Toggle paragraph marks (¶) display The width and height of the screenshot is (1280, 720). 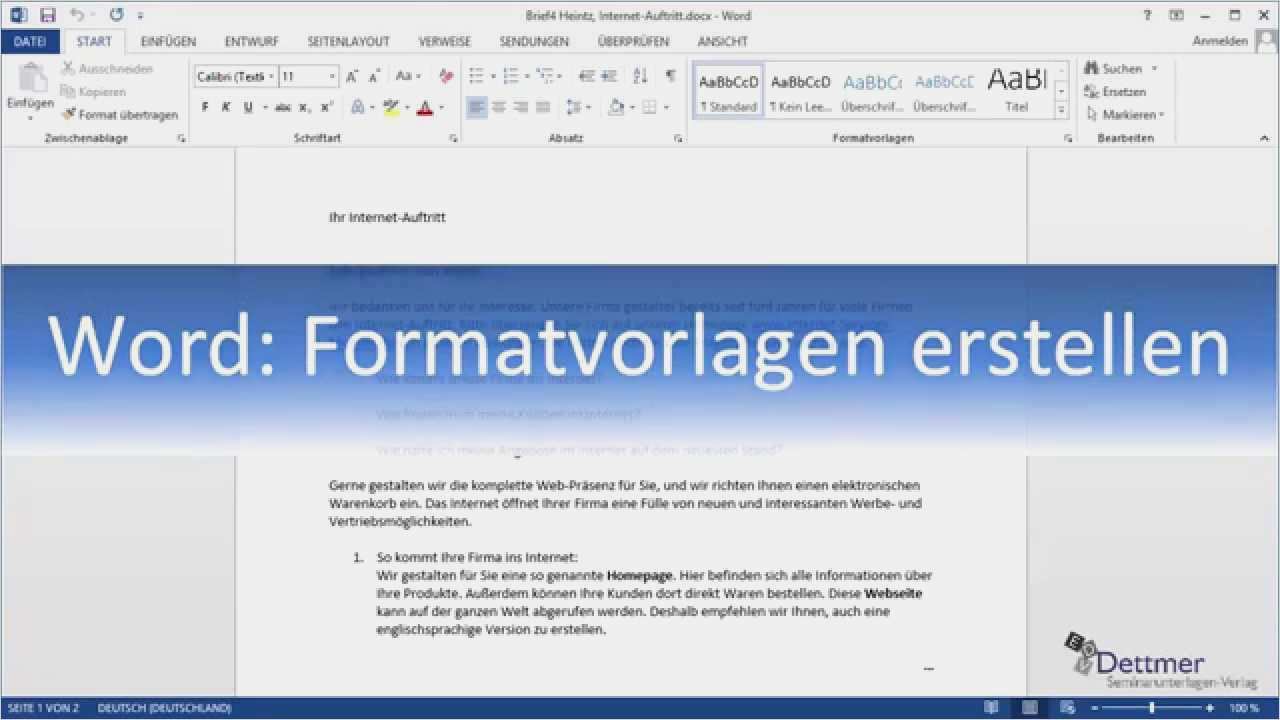tap(670, 77)
